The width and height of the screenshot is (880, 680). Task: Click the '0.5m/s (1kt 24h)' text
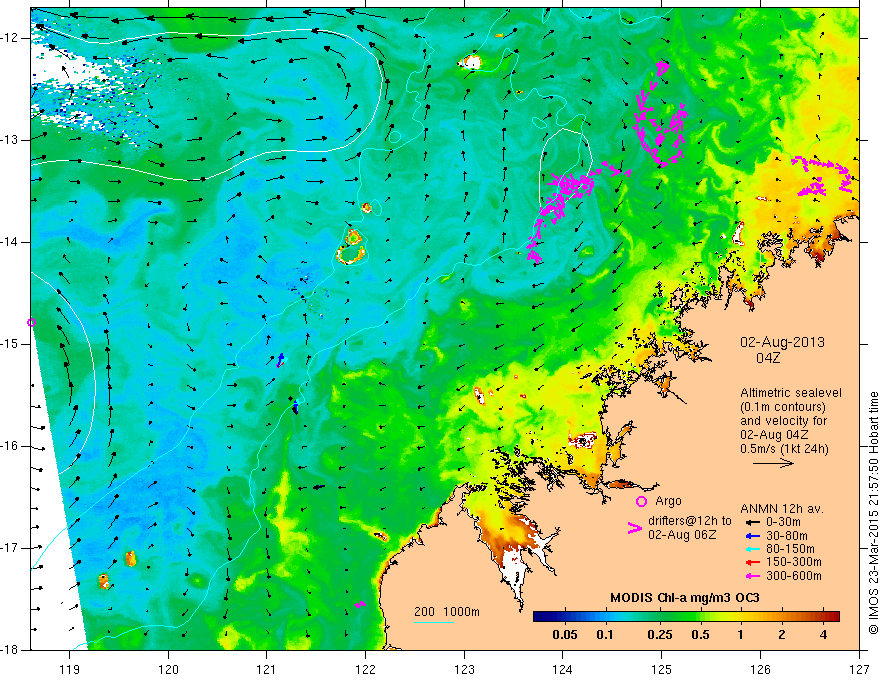(x=785, y=449)
